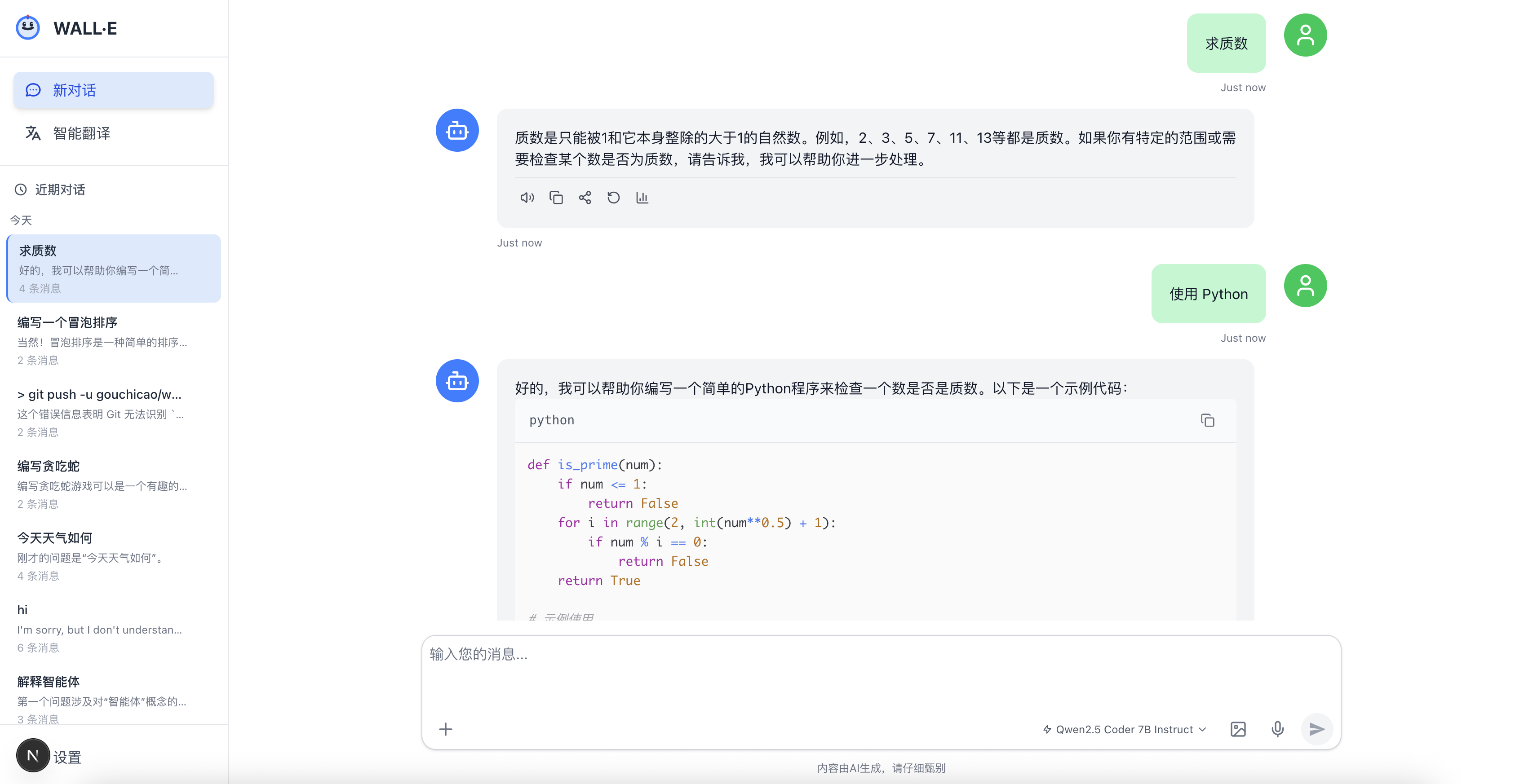1533x784 pixels.
Task: Click the share icon under reply
Action: pos(585,198)
